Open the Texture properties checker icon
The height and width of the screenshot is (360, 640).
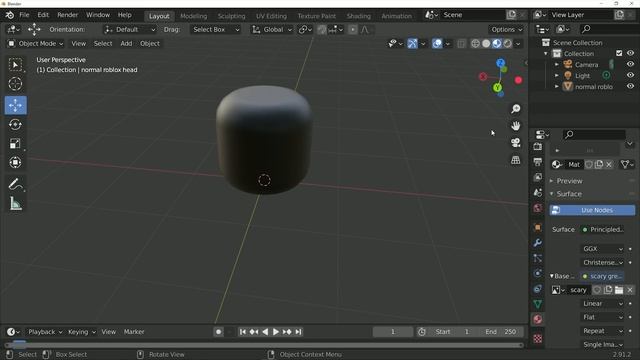coord(538,338)
